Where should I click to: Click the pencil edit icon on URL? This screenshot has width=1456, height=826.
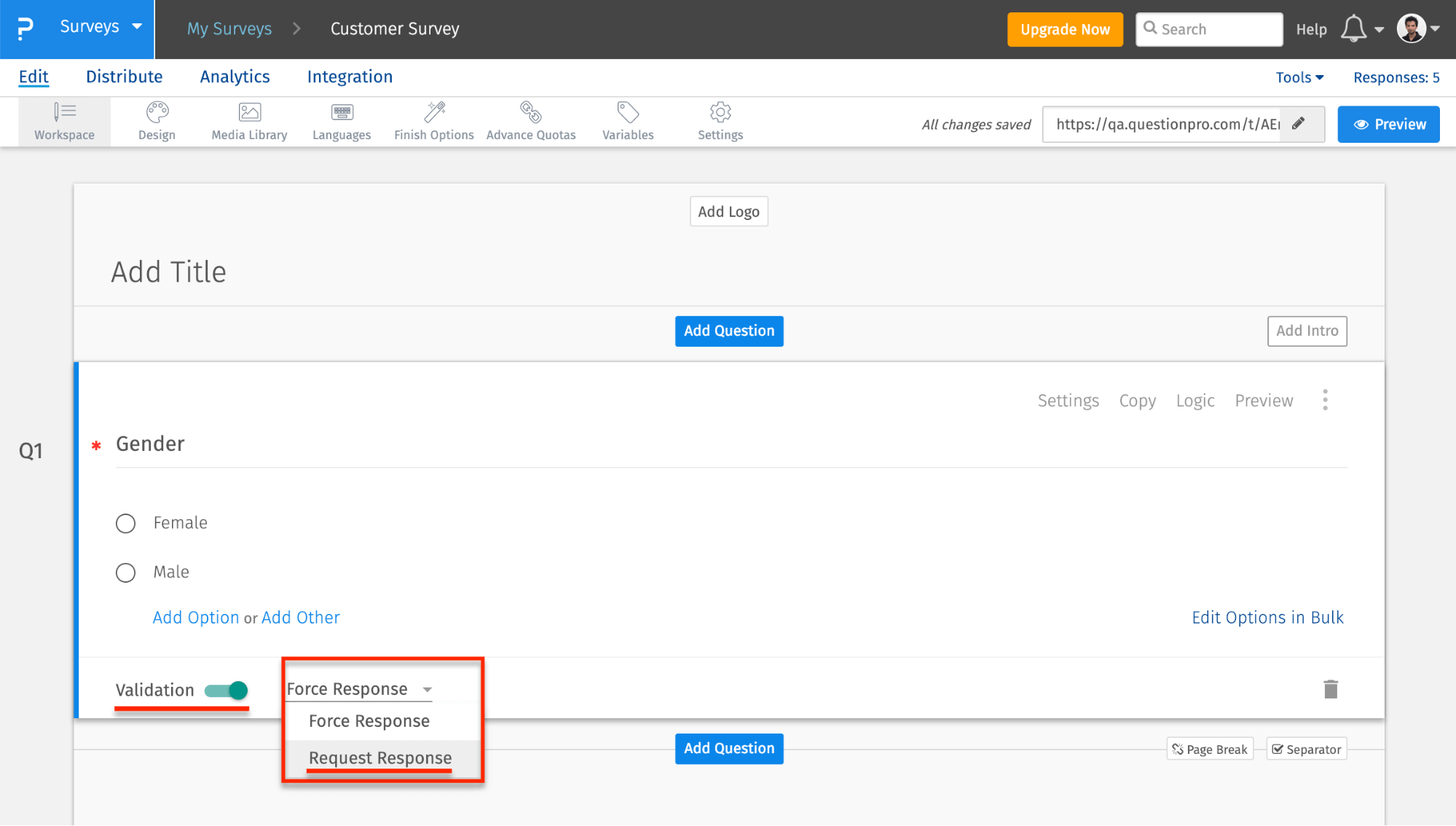(1298, 123)
